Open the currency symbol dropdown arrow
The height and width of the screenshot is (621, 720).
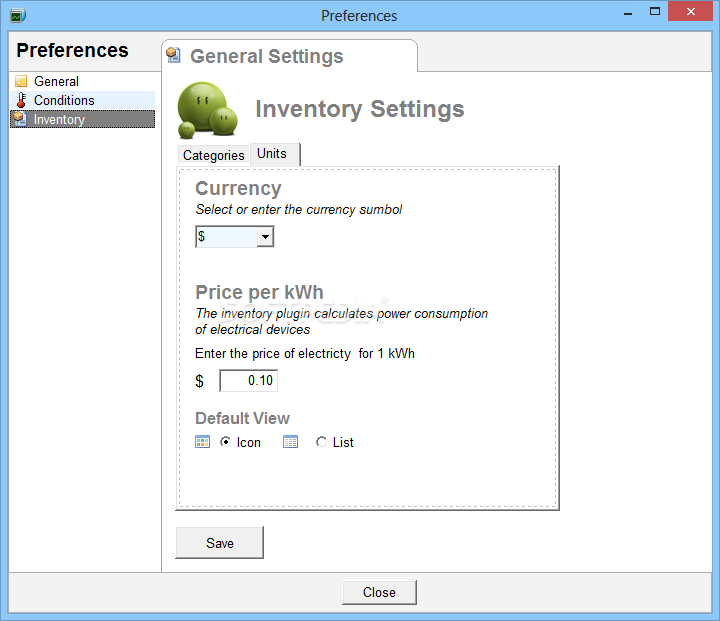point(265,237)
